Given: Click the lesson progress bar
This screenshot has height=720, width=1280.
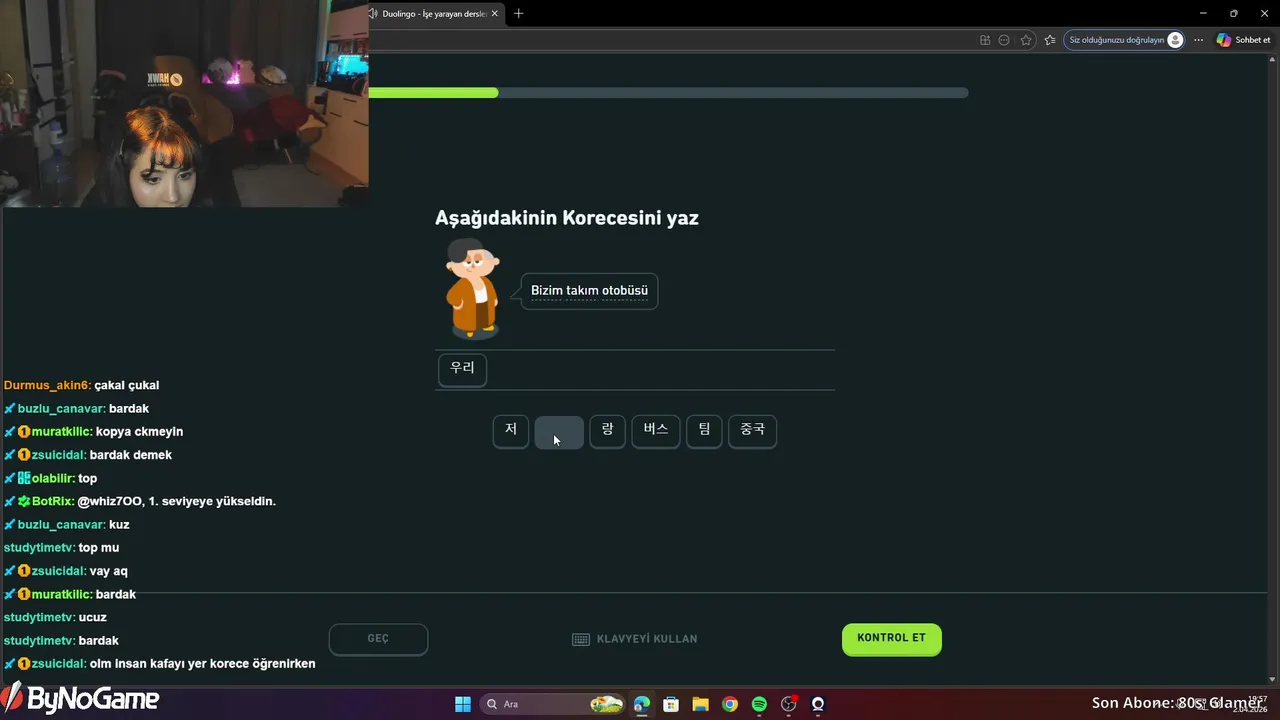Looking at the screenshot, I should [x=668, y=93].
